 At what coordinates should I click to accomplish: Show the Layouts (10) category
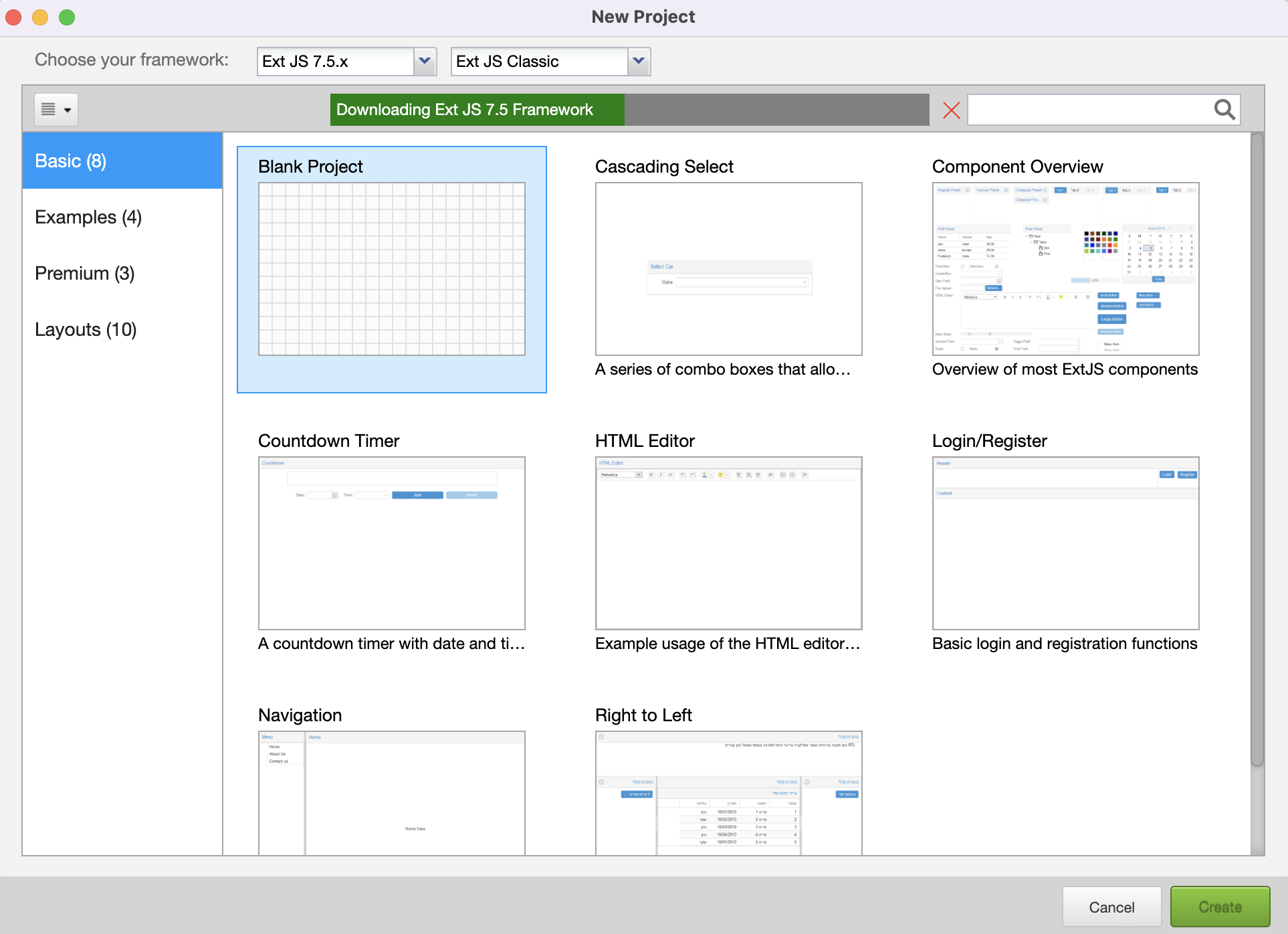point(122,329)
